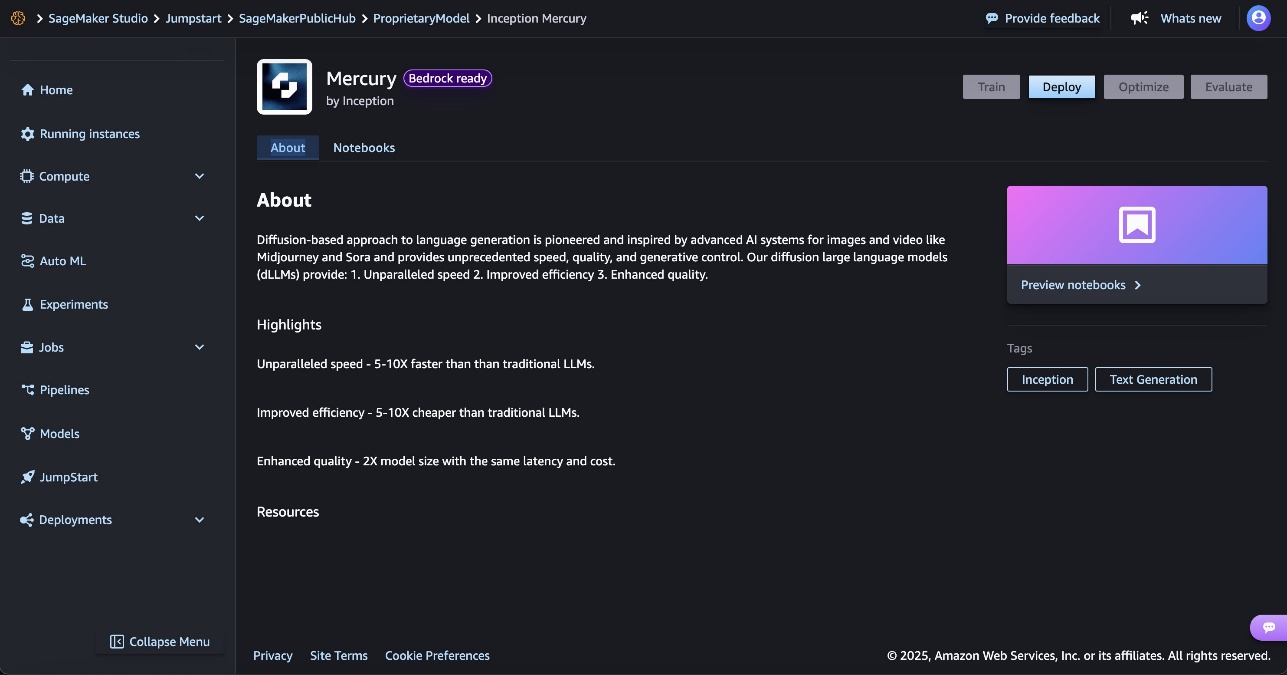Viewport: 1287px width, 675px height.
Task: Select the About tab
Action: pyautogui.click(x=288, y=148)
